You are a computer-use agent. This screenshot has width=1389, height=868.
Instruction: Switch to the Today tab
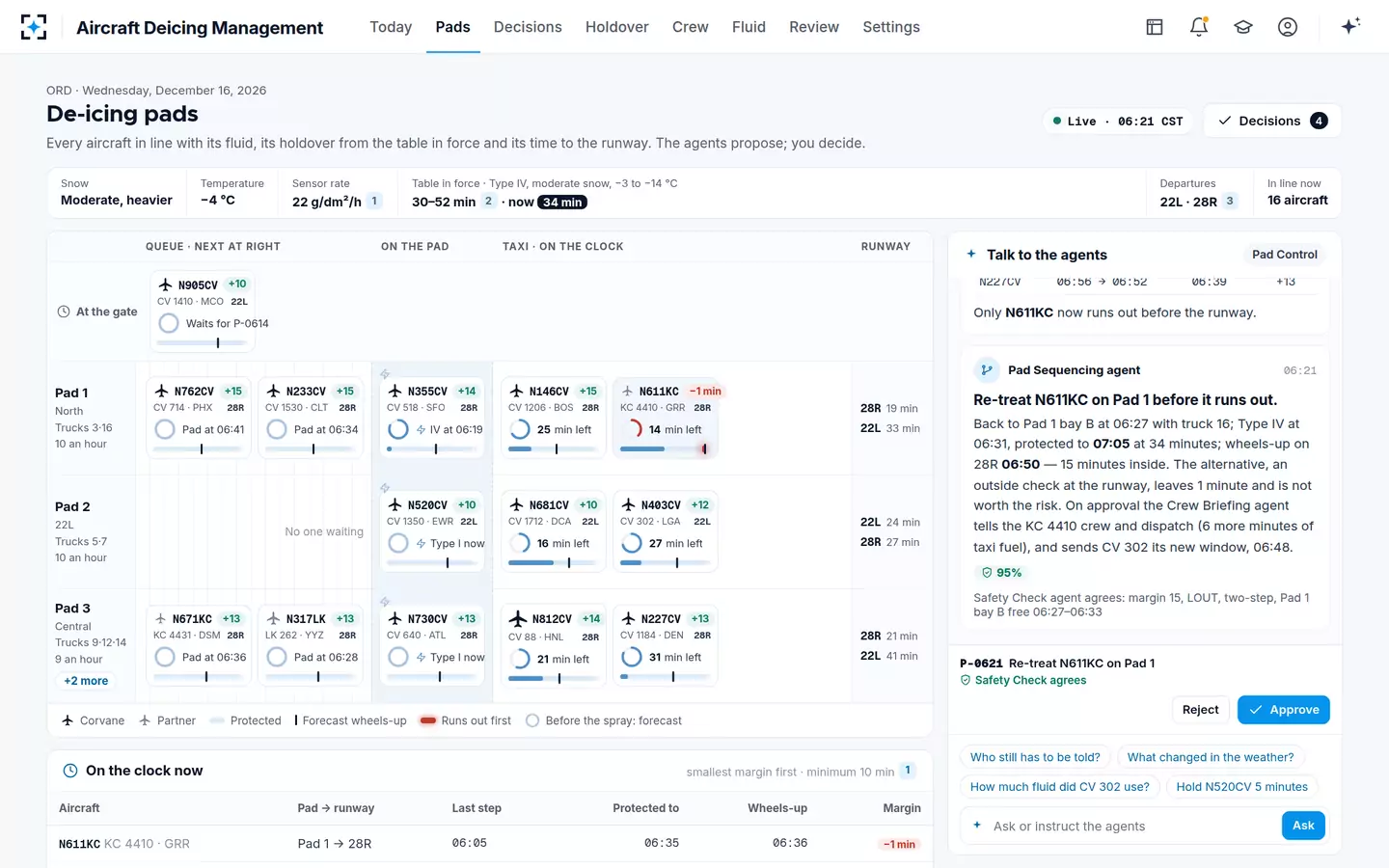point(391,27)
